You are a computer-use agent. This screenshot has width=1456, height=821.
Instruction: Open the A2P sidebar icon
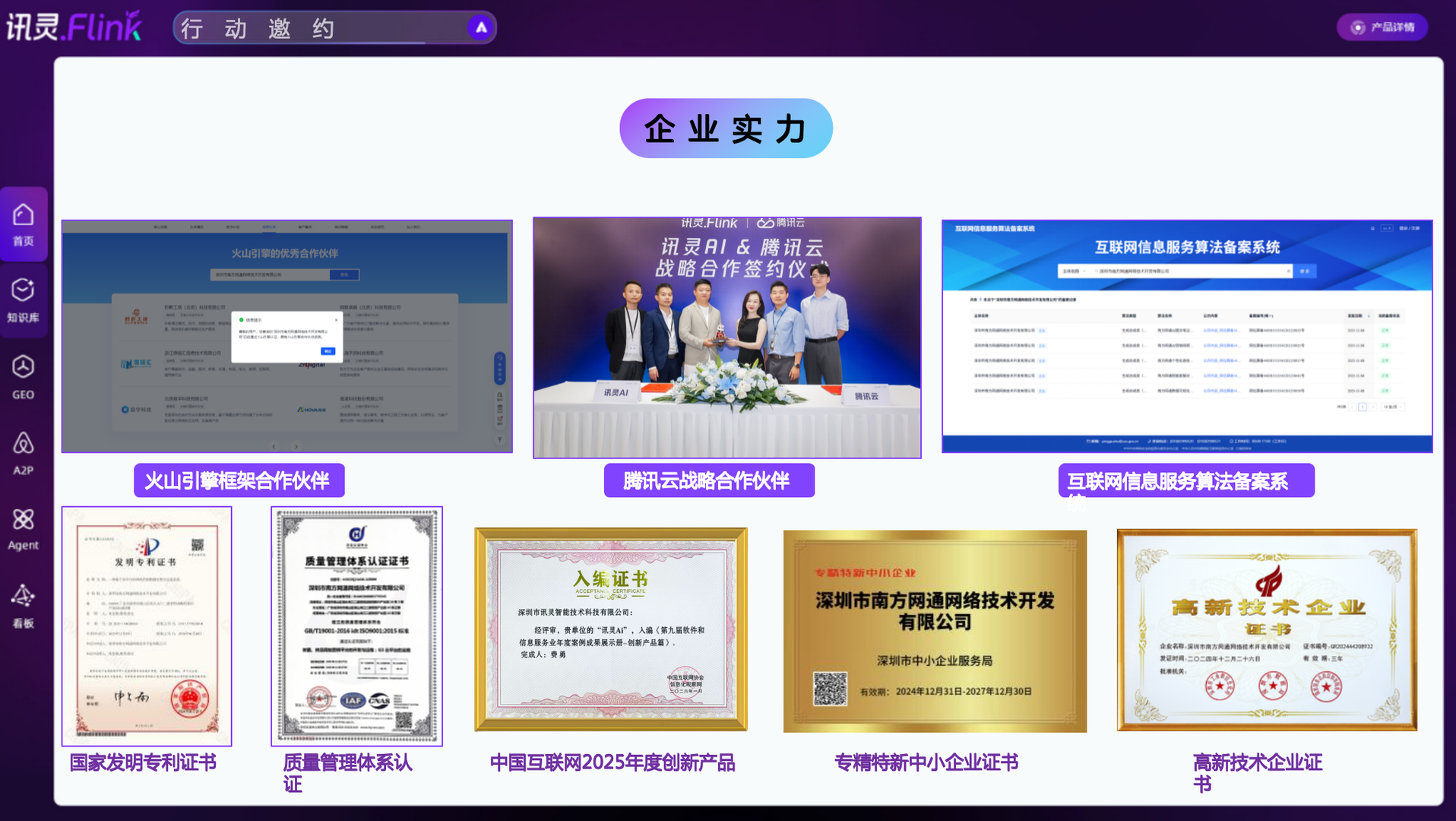click(x=24, y=453)
